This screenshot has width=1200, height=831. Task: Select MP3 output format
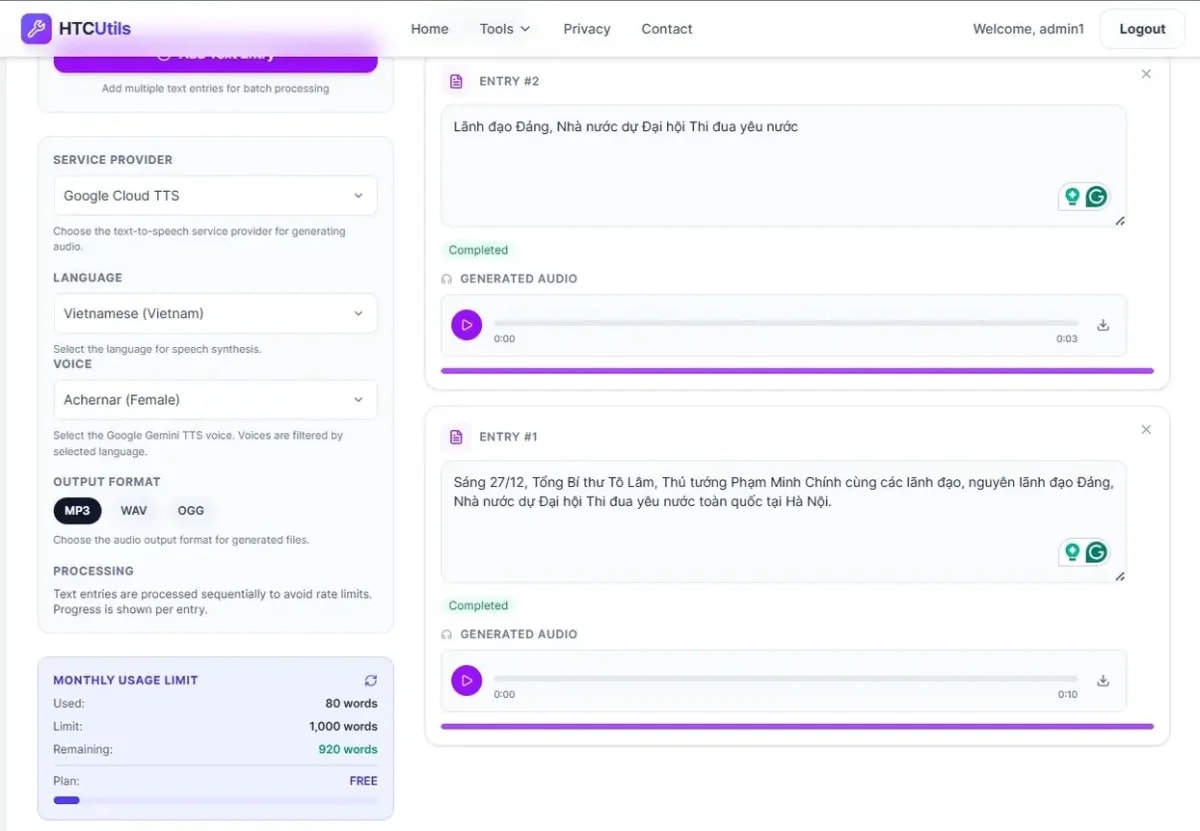click(77, 511)
